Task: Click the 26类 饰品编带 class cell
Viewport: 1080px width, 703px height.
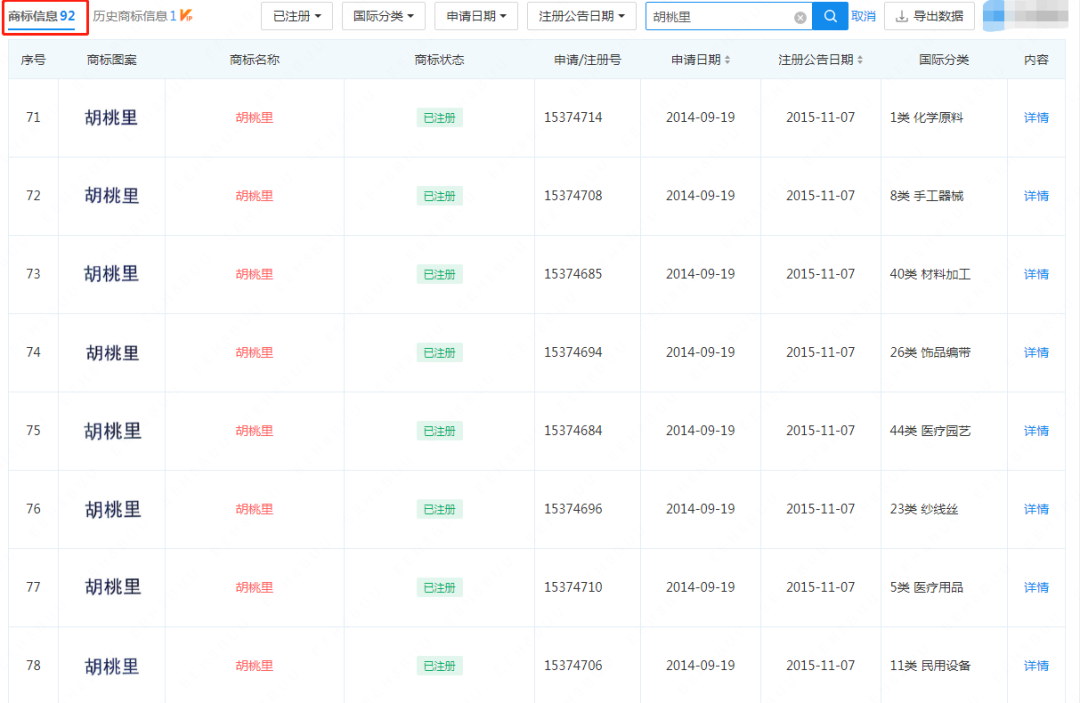Action: pos(930,353)
